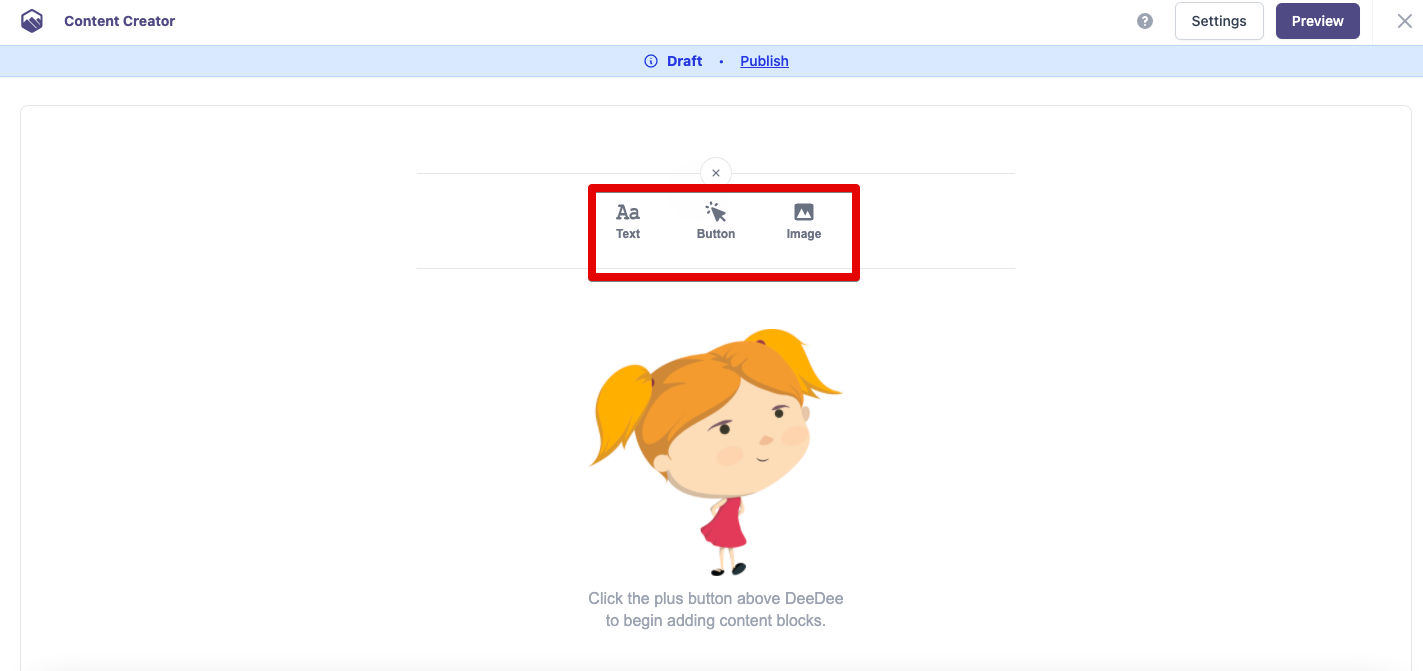Close the Content Creator editor

click(1404, 21)
